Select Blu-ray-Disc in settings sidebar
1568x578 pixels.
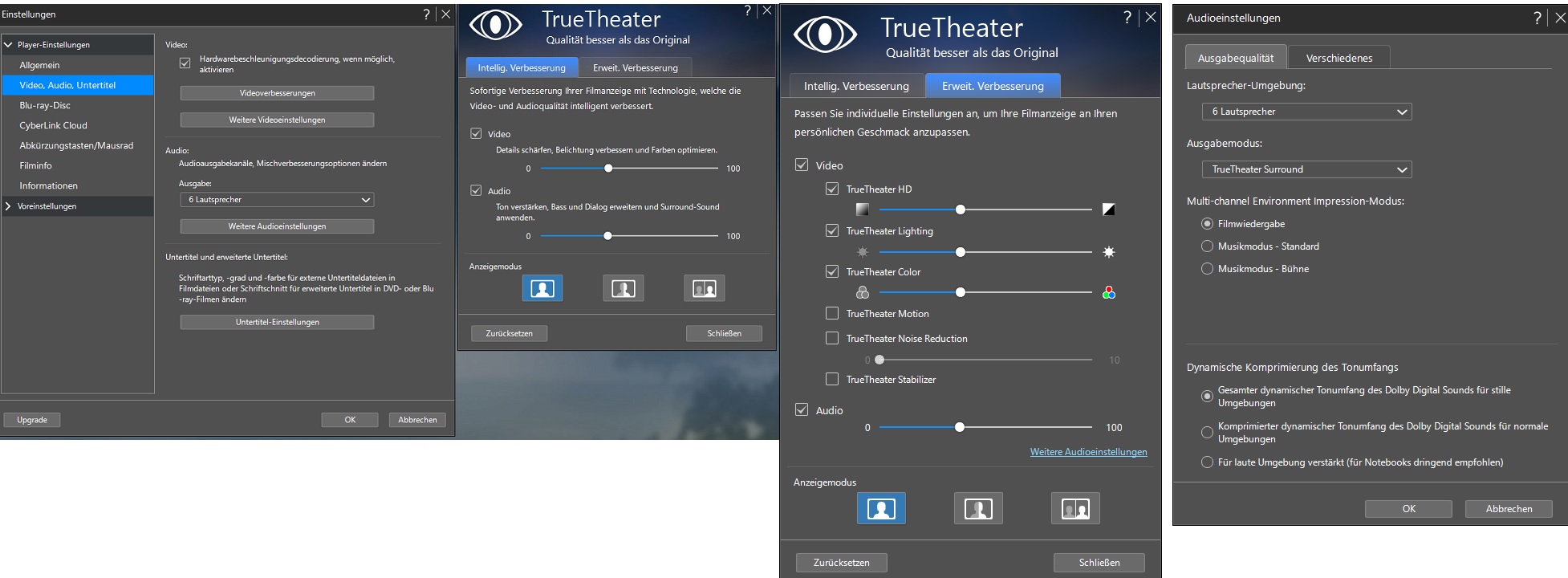click(x=78, y=105)
